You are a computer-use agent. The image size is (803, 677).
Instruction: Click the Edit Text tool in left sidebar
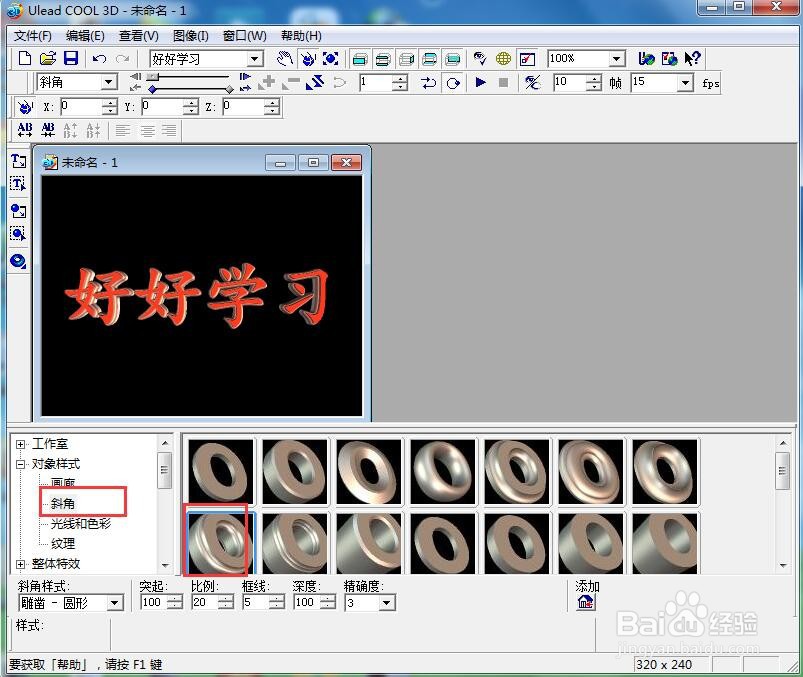pos(18,183)
